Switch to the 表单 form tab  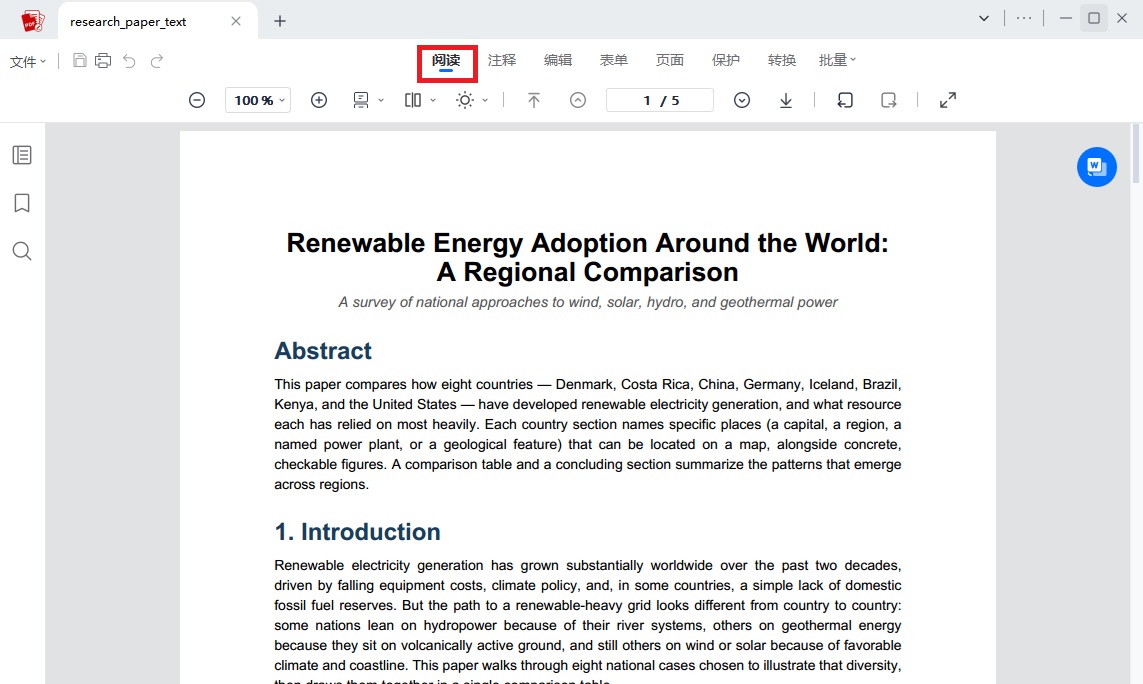coord(614,60)
